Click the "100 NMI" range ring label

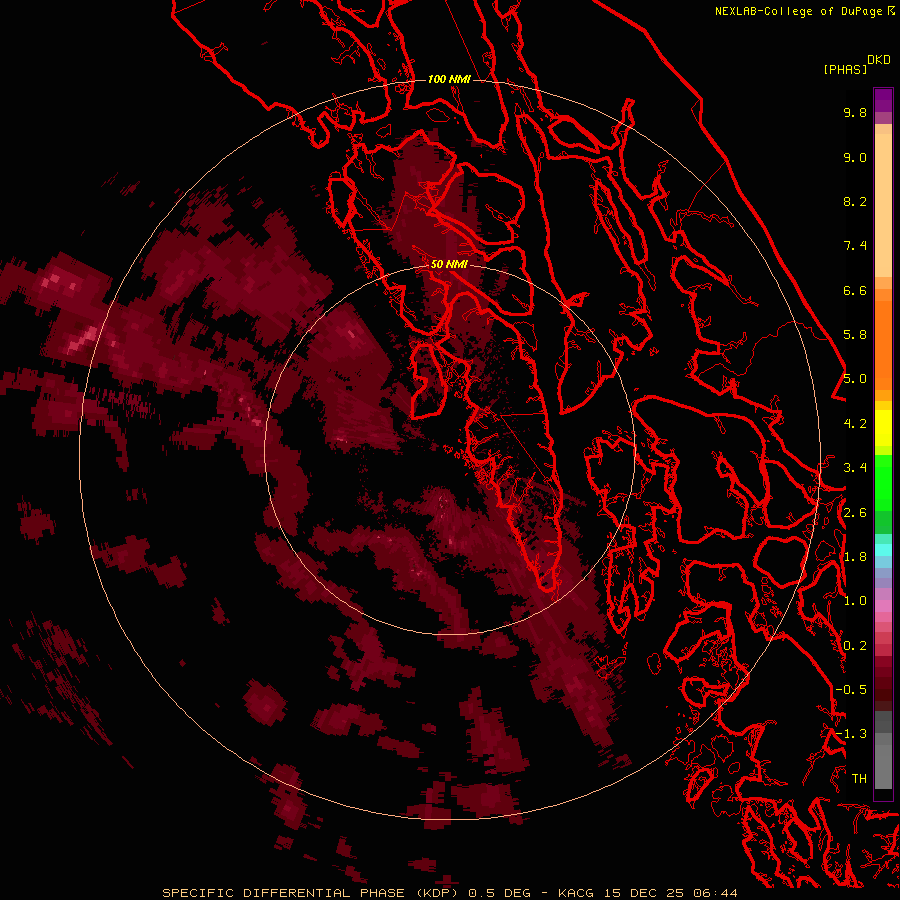pyautogui.click(x=449, y=79)
